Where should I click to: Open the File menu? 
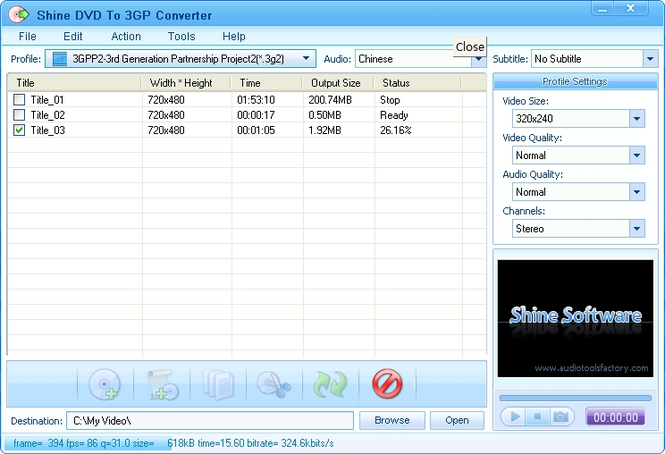click(28, 36)
